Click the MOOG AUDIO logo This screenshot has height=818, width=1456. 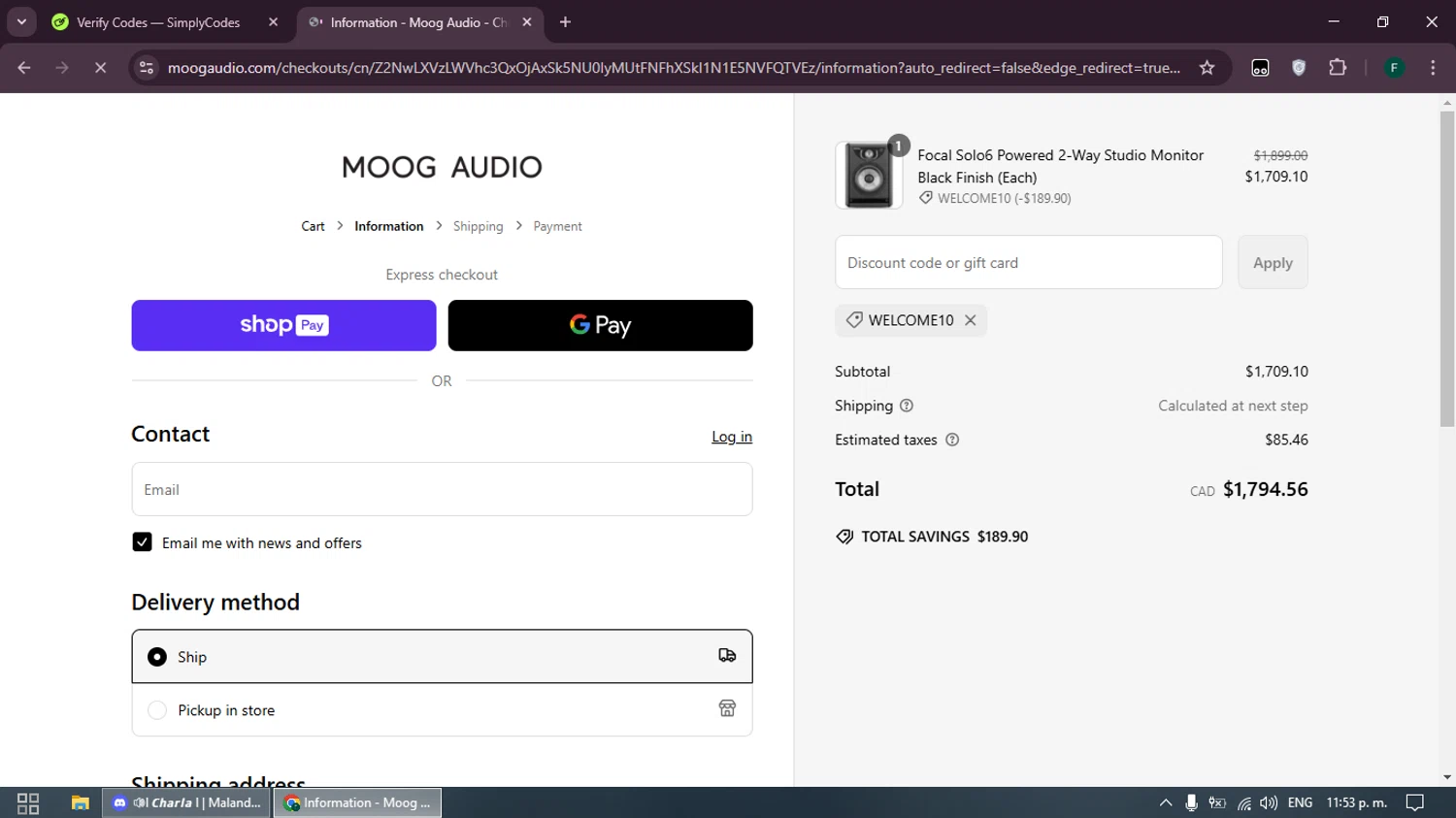tap(442, 167)
